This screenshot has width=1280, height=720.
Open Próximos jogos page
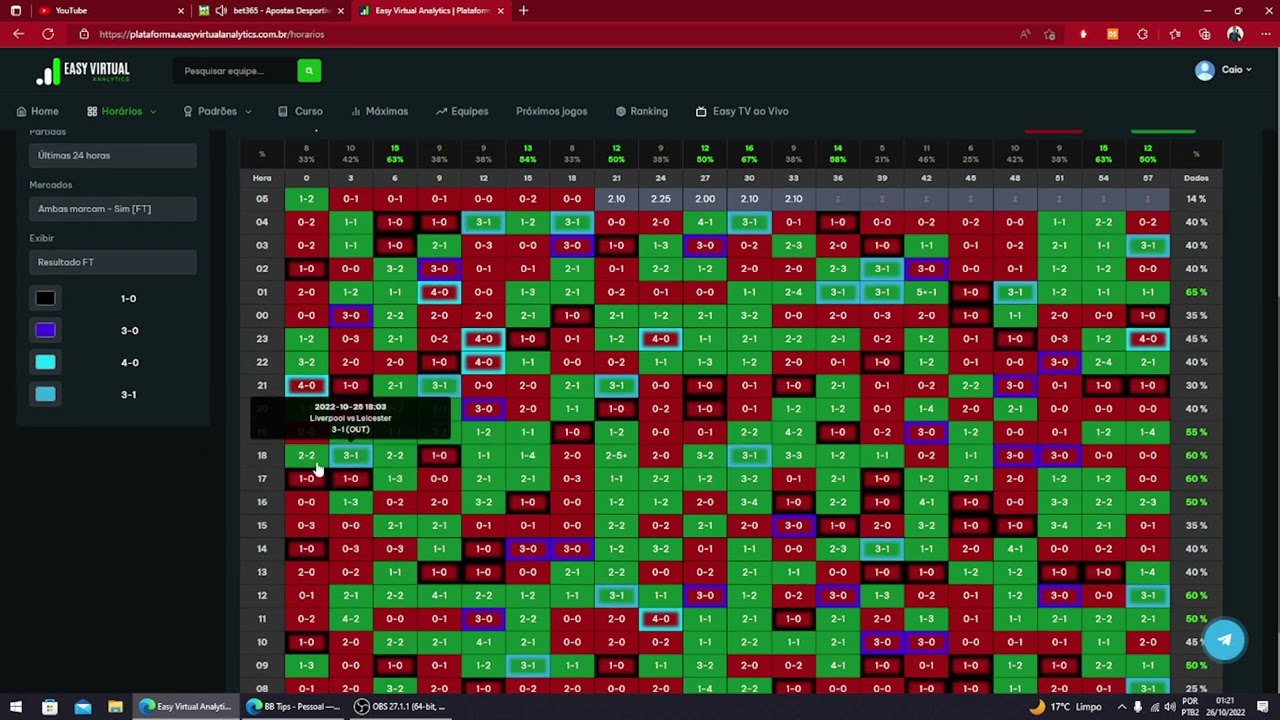tap(551, 111)
